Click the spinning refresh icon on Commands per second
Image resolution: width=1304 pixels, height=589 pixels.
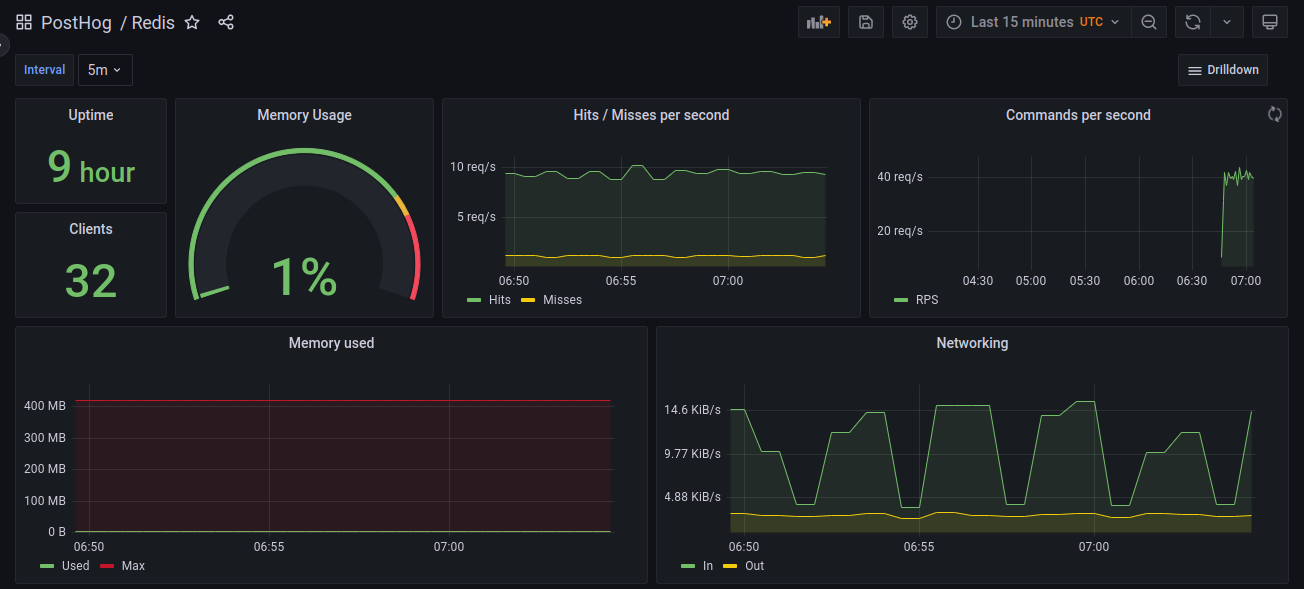point(1274,114)
